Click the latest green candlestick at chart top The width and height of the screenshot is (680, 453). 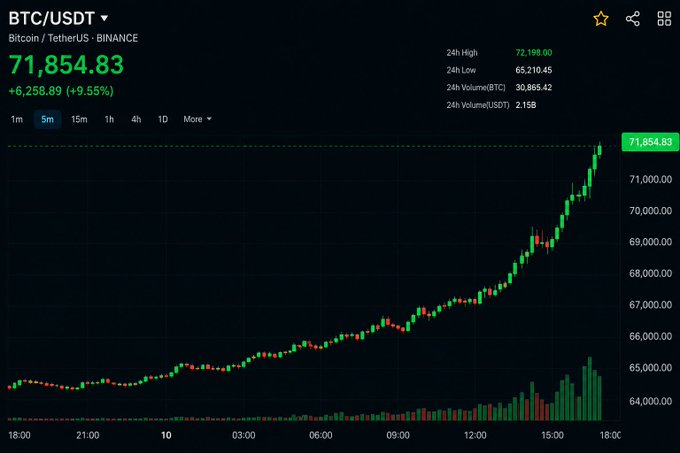click(600, 150)
